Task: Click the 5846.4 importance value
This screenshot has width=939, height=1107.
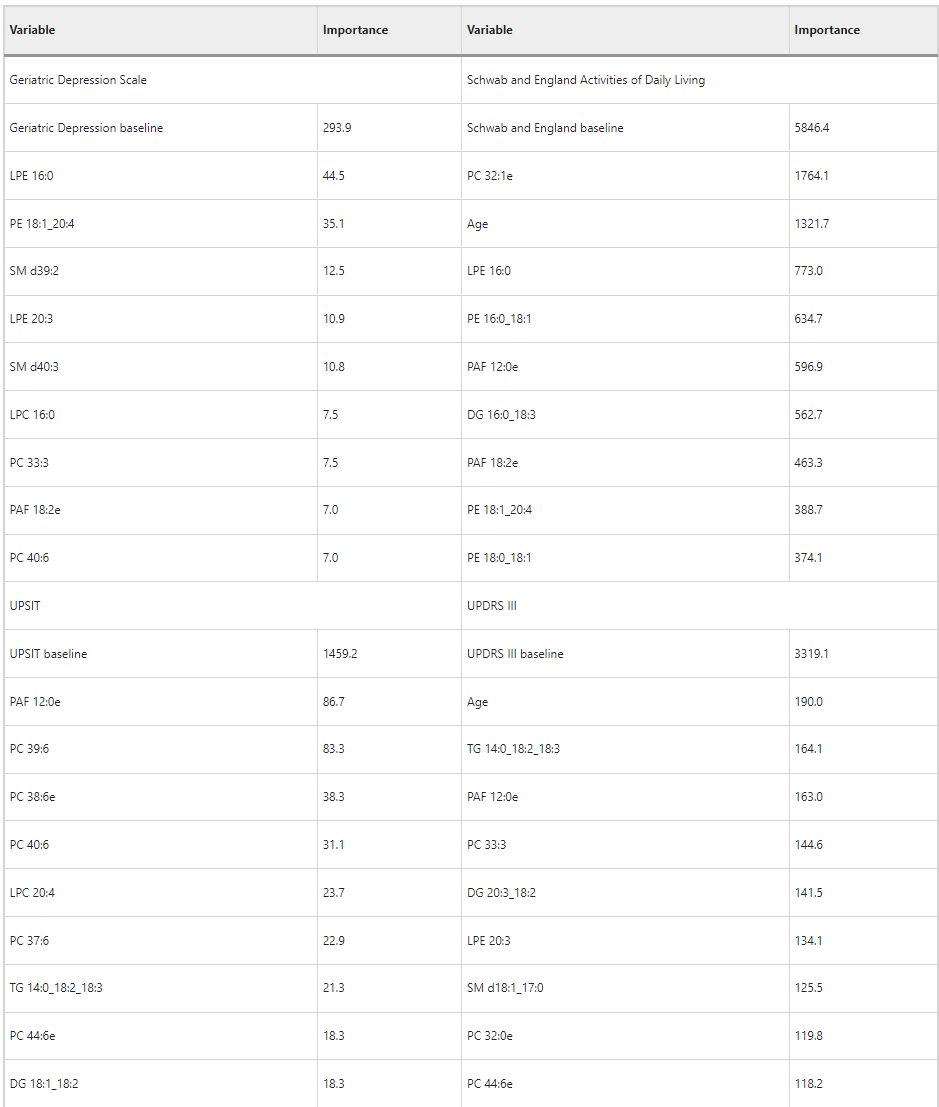Action: (x=811, y=128)
